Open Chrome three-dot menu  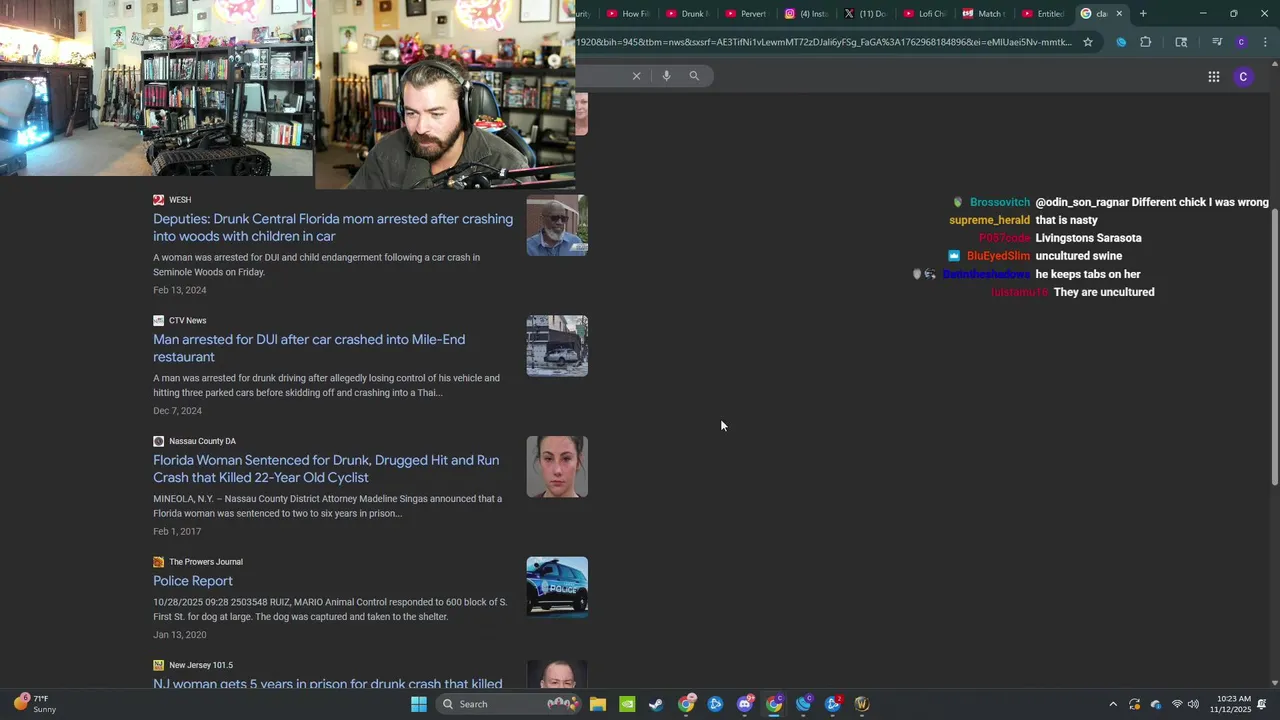point(1265,42)
